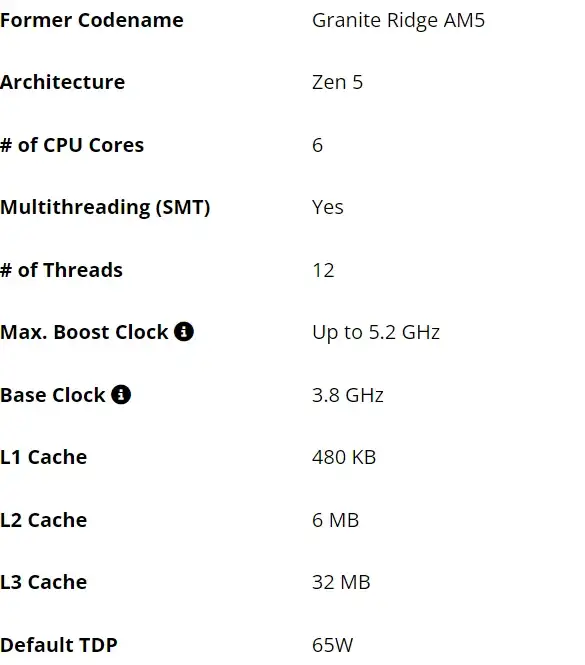Select the Architecture row label

tap(62, 82)
